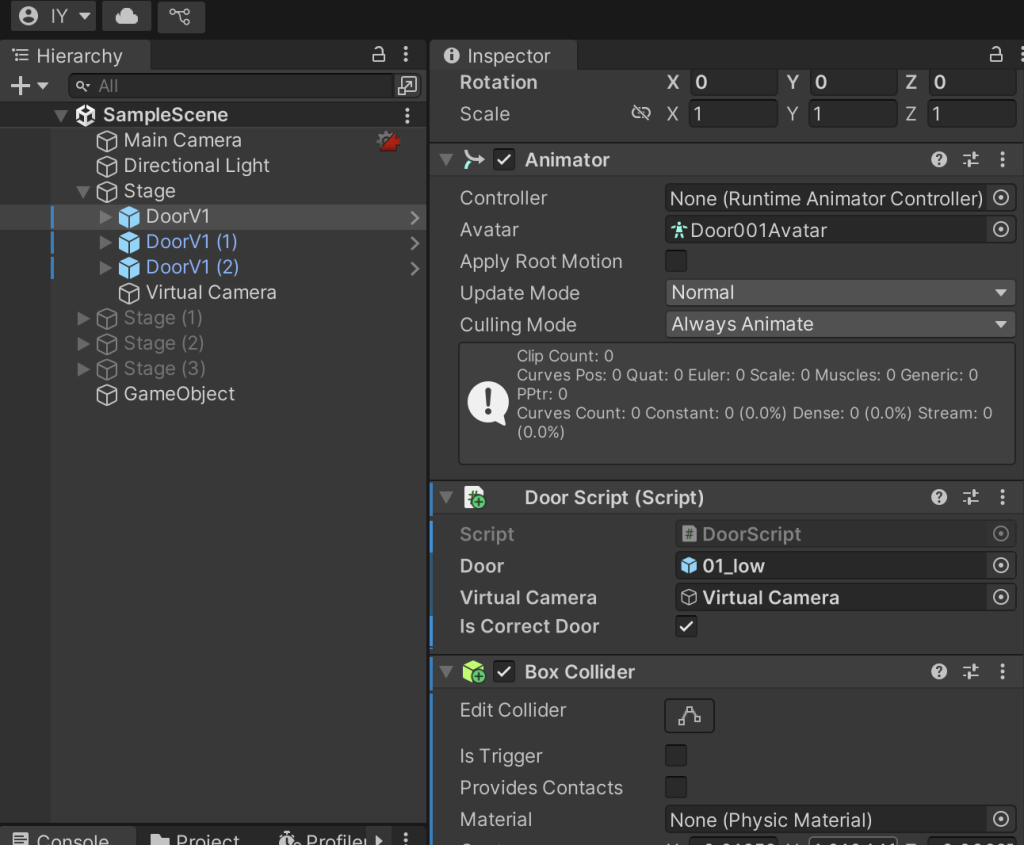This screenshot has height=845, width=1024.
Task: Open Culling Mode dropdown
Action: 840,325
